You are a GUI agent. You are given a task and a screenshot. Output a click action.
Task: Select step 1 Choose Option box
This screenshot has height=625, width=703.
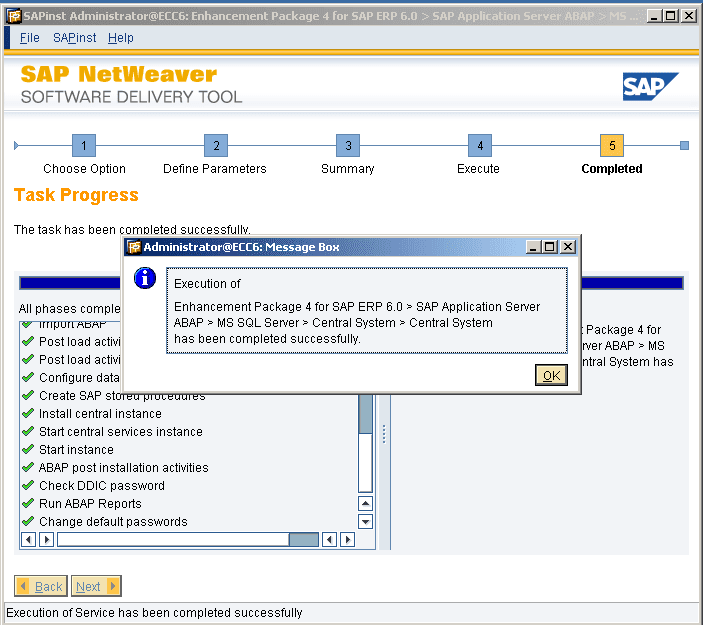tap(84, 145)
